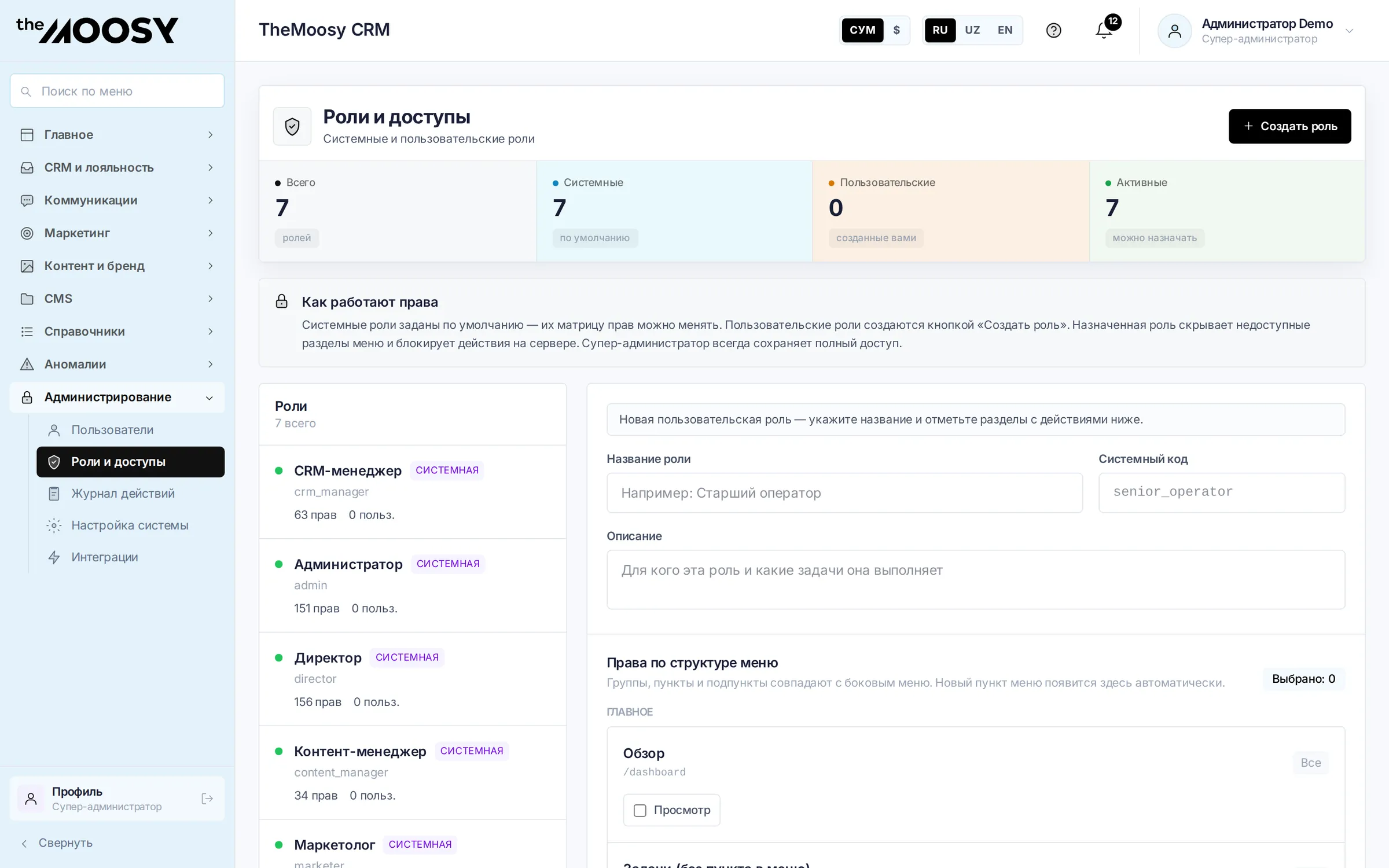Open notifications bell with 12 badge
This screenshot has height=868, width=1389.
pos(1105,29)
